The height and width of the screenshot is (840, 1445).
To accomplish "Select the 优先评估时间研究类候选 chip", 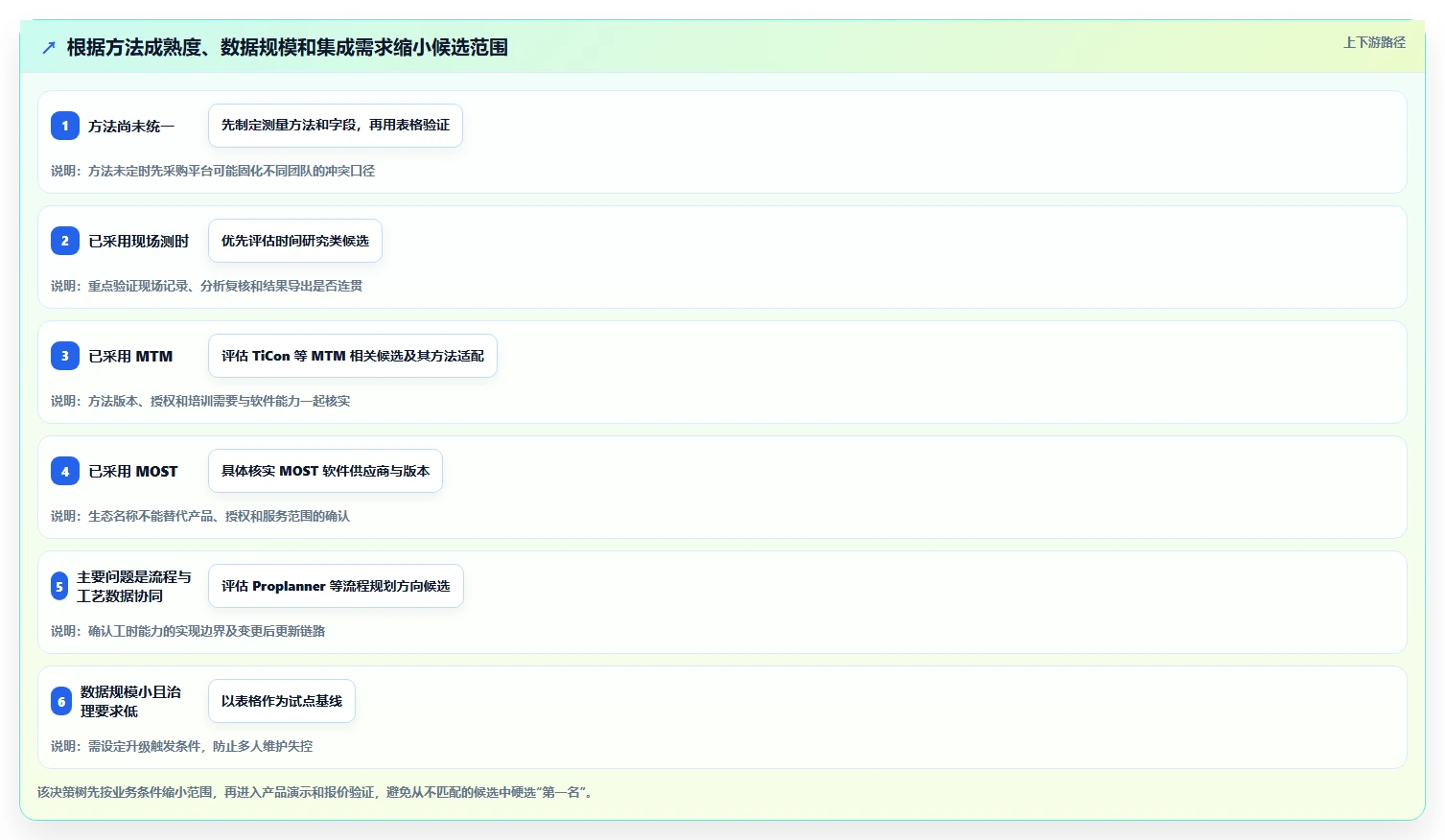I will tap(295, 241).
